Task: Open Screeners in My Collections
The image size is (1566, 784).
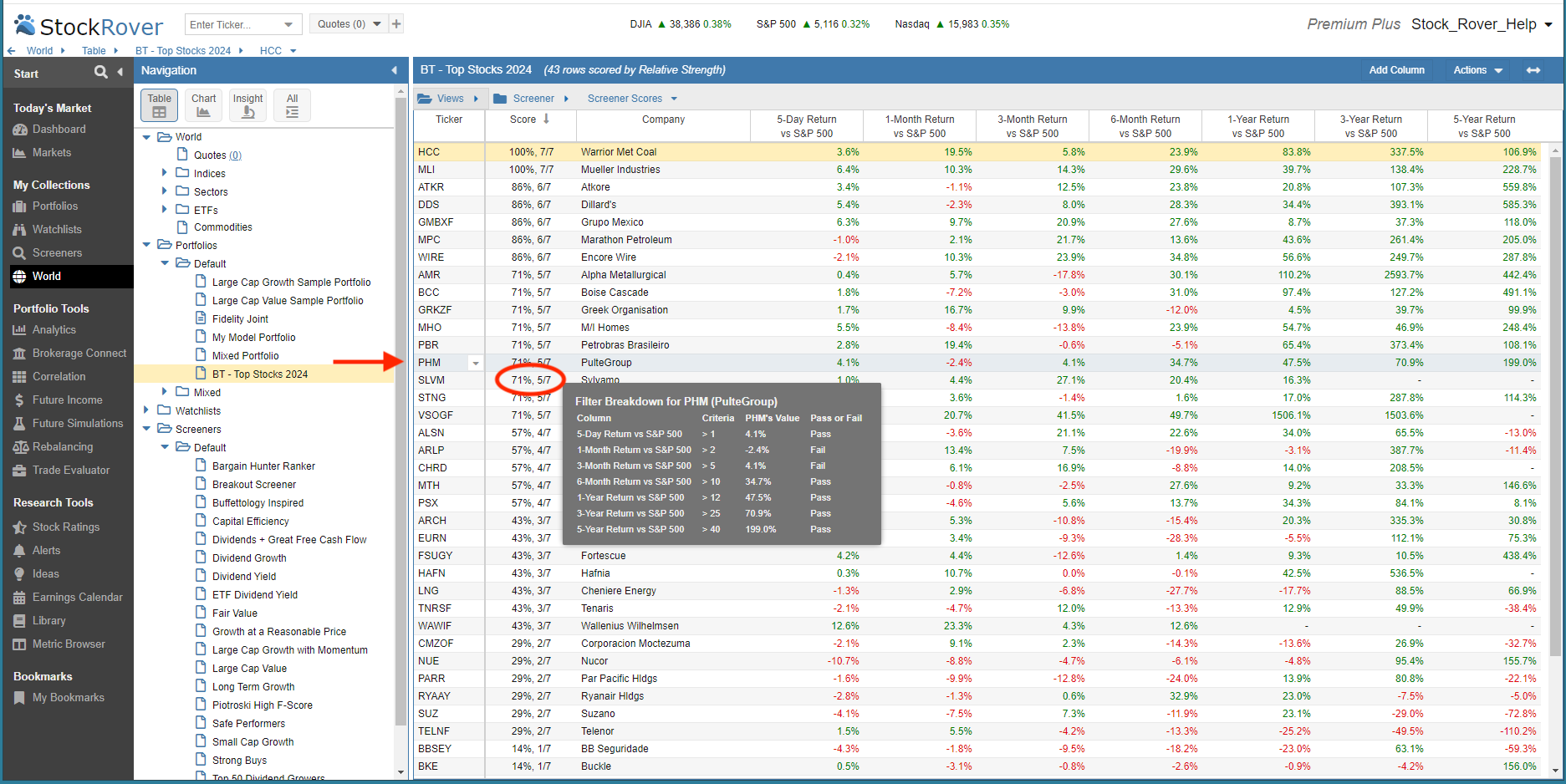Action: pos(57,253)
